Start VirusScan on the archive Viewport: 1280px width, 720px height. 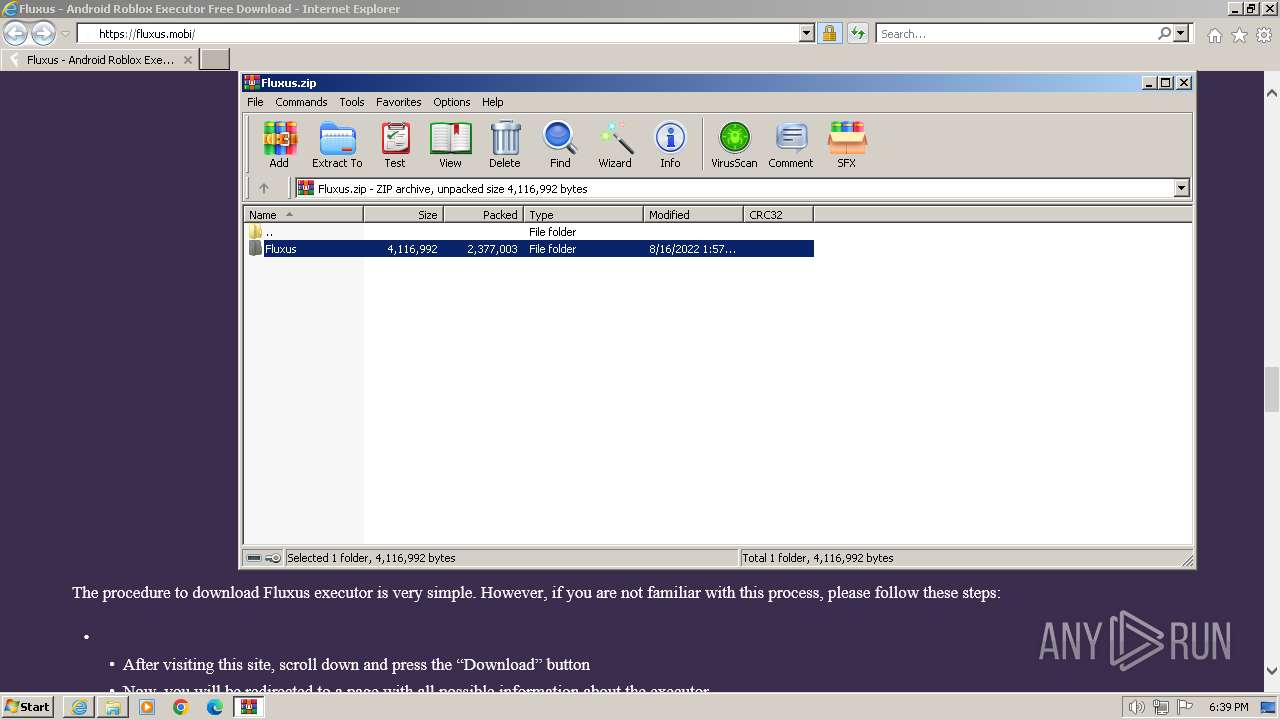(734, 144)
